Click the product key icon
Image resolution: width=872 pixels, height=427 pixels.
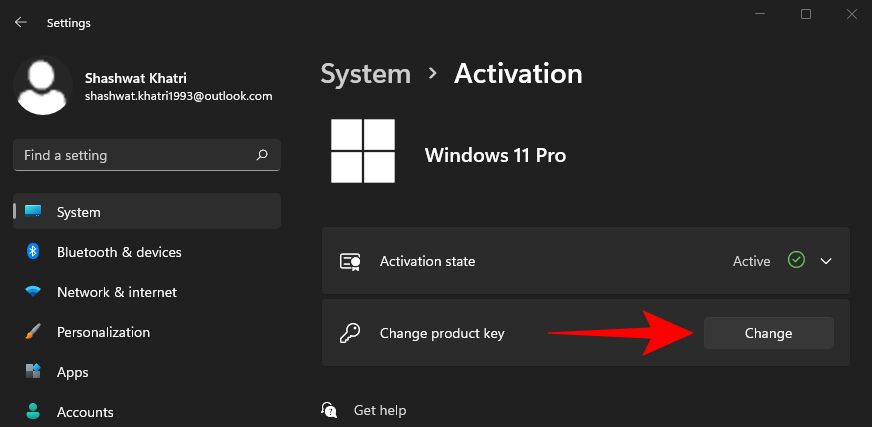tap(350, 333)
